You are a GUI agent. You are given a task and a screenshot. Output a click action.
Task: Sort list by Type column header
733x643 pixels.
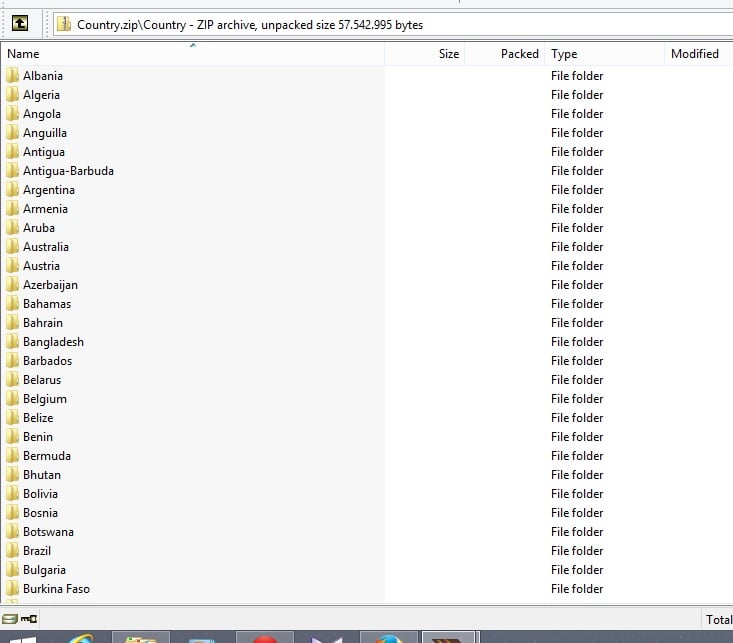(x=604, y=54)
